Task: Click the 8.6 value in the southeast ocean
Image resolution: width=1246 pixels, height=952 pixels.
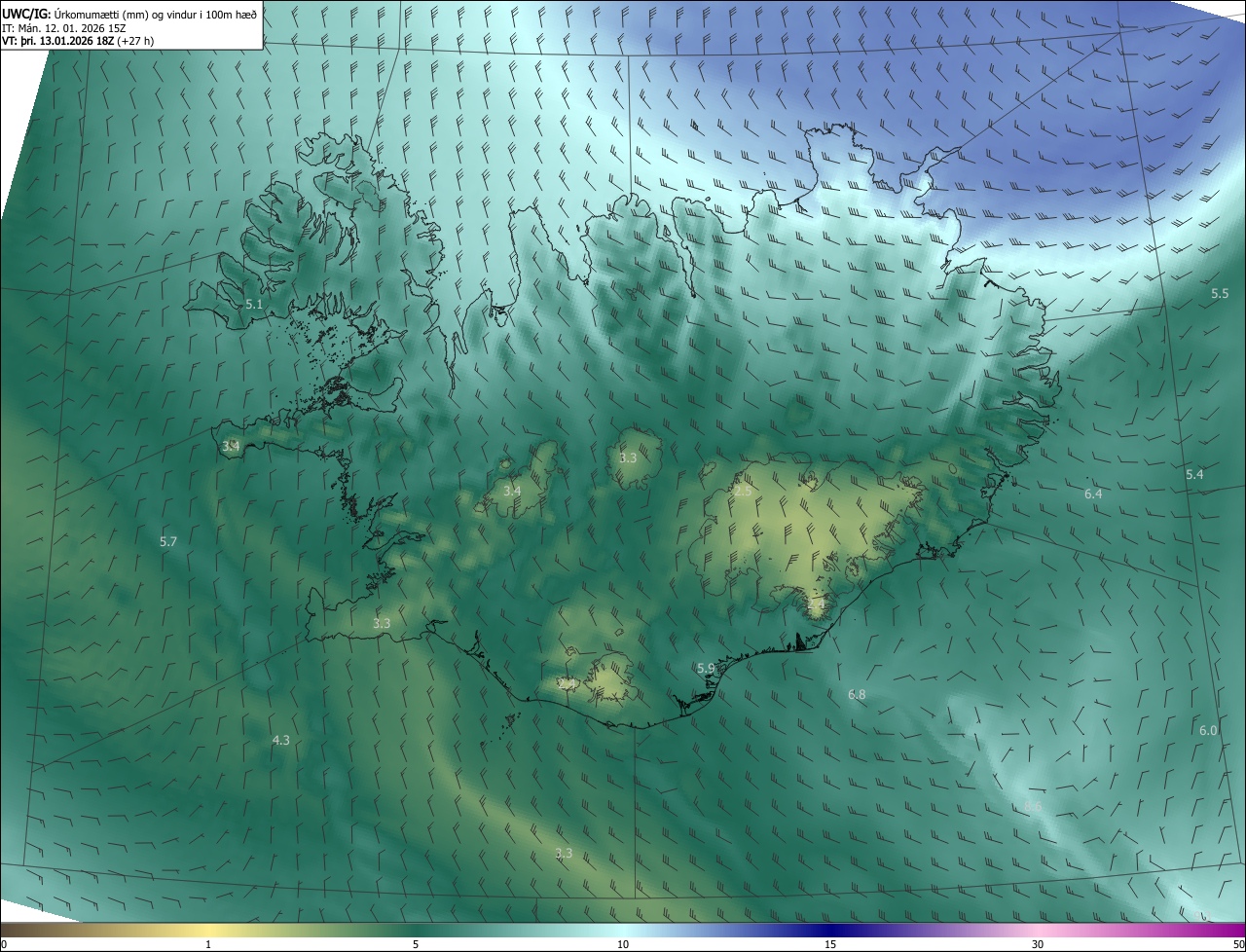Action: click(1033, 807)
